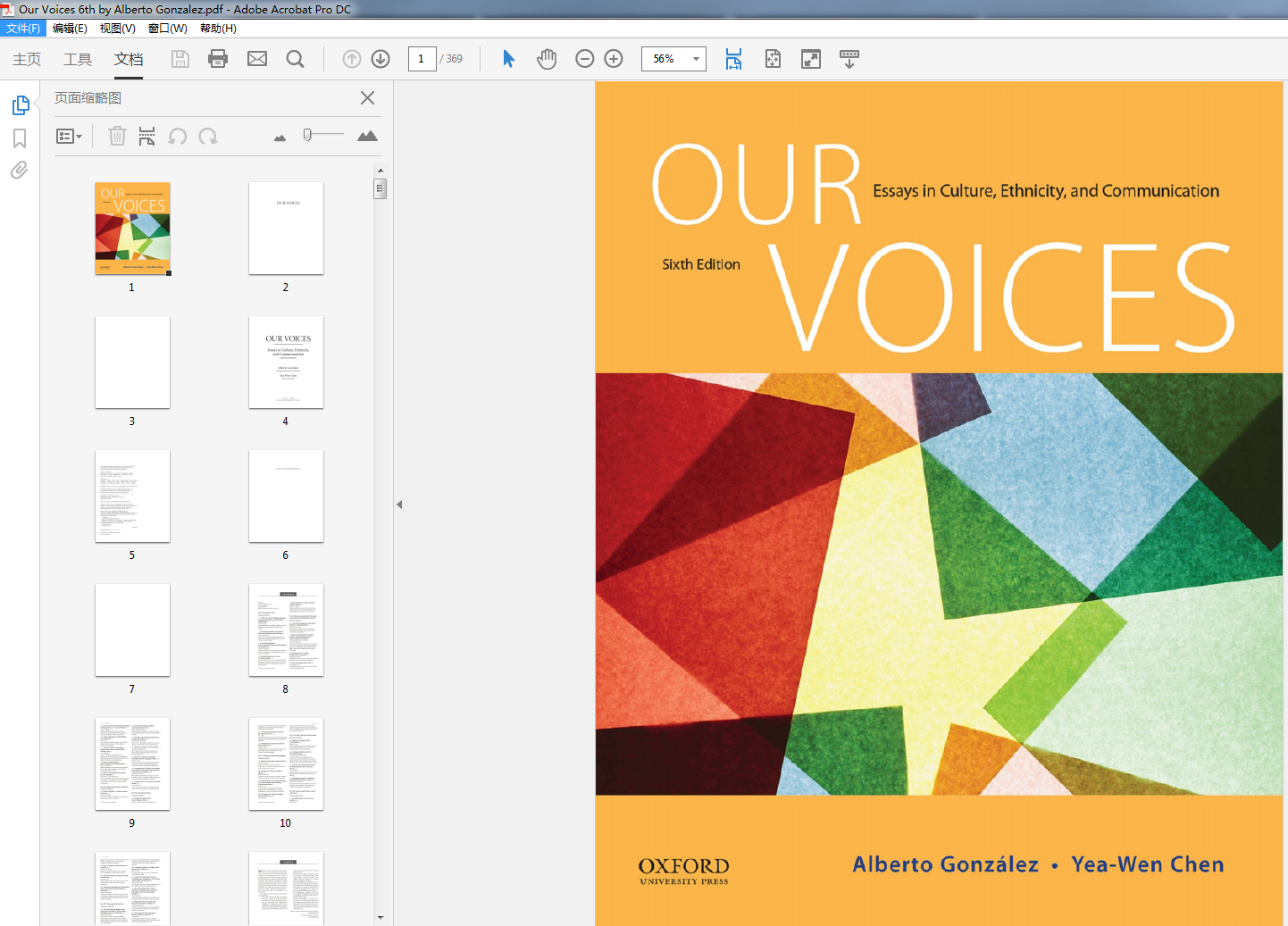1288x926 pixels.
Task: Select page 6 thumbnail
Action: [286, 496]
